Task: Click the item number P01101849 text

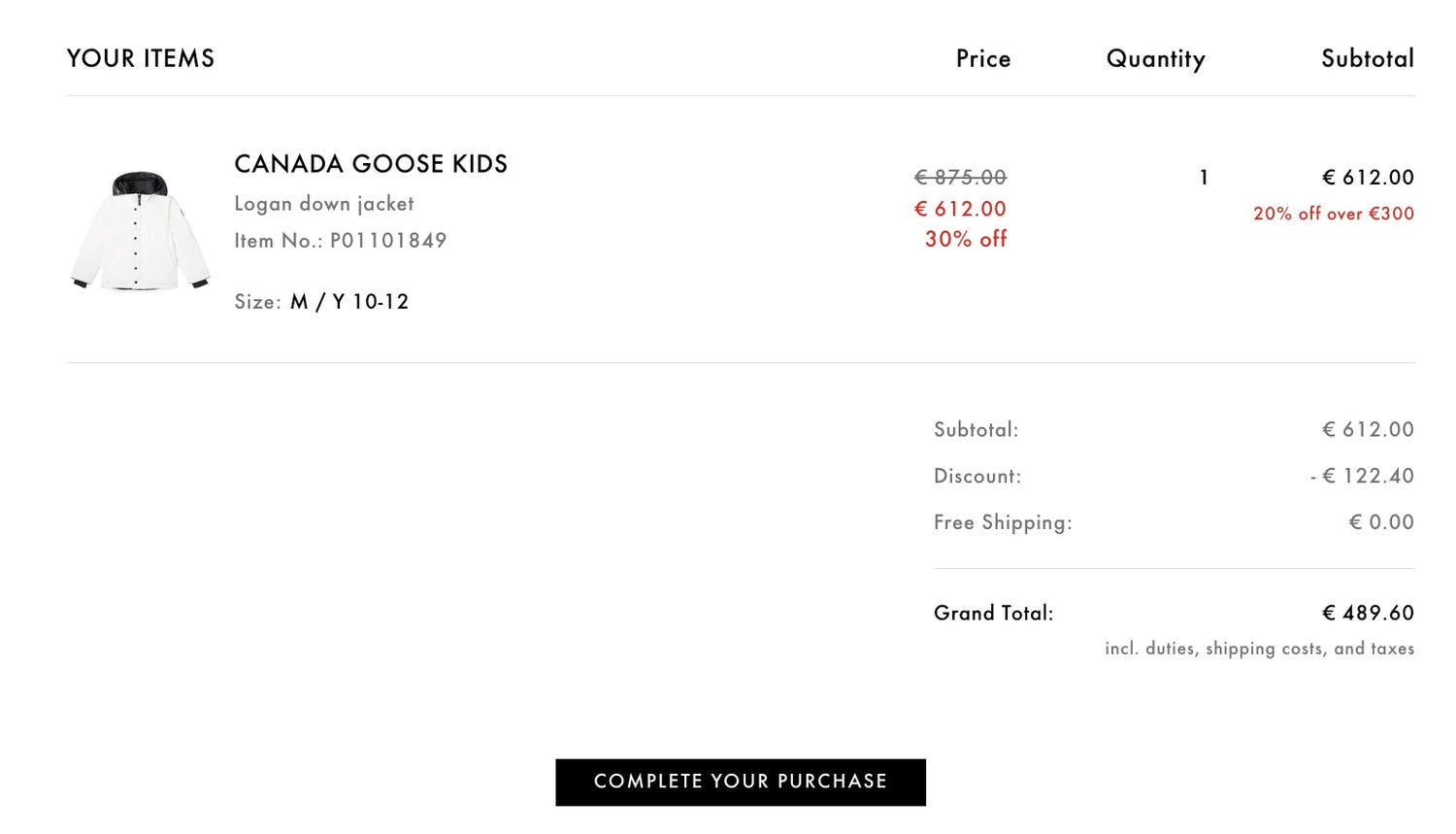Action: [340, 241]
